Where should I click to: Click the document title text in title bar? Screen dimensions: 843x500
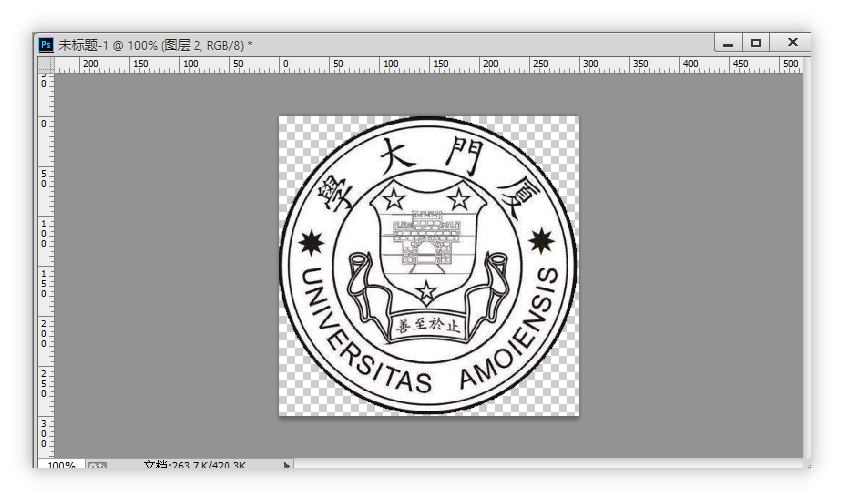pyautogui.click(x=155, y=44)
